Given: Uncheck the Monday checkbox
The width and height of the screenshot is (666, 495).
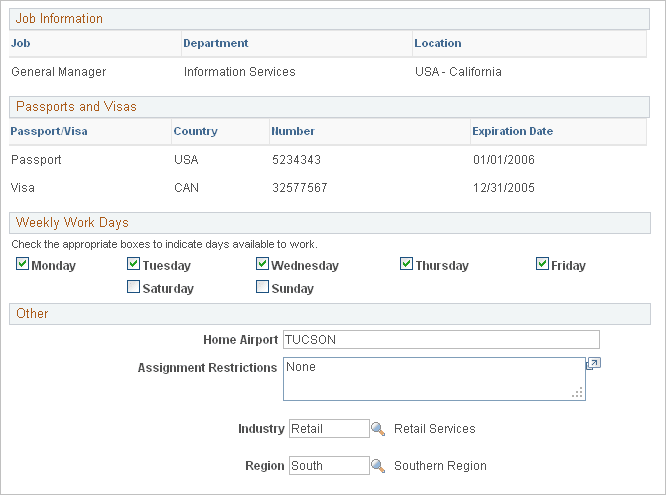Looking at the screenshot, I should coord(23,265).
